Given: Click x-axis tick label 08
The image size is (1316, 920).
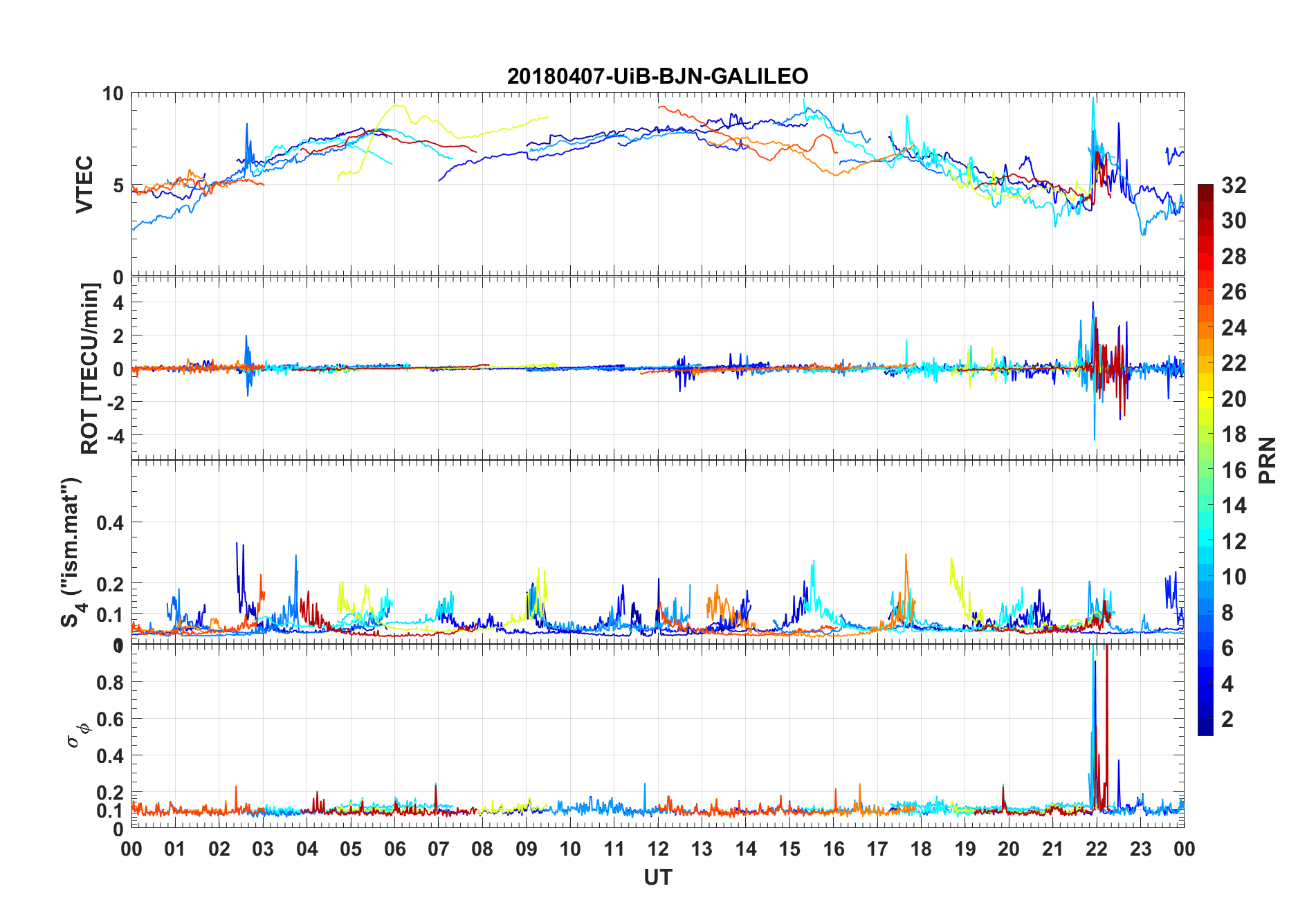Looking at the screenshot, I should pos(482,849).
